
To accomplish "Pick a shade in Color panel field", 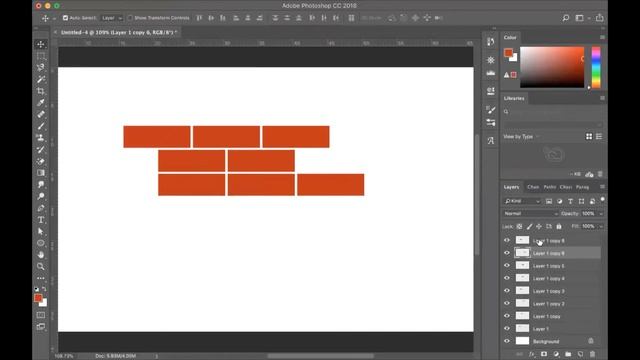I will point(552,67).
